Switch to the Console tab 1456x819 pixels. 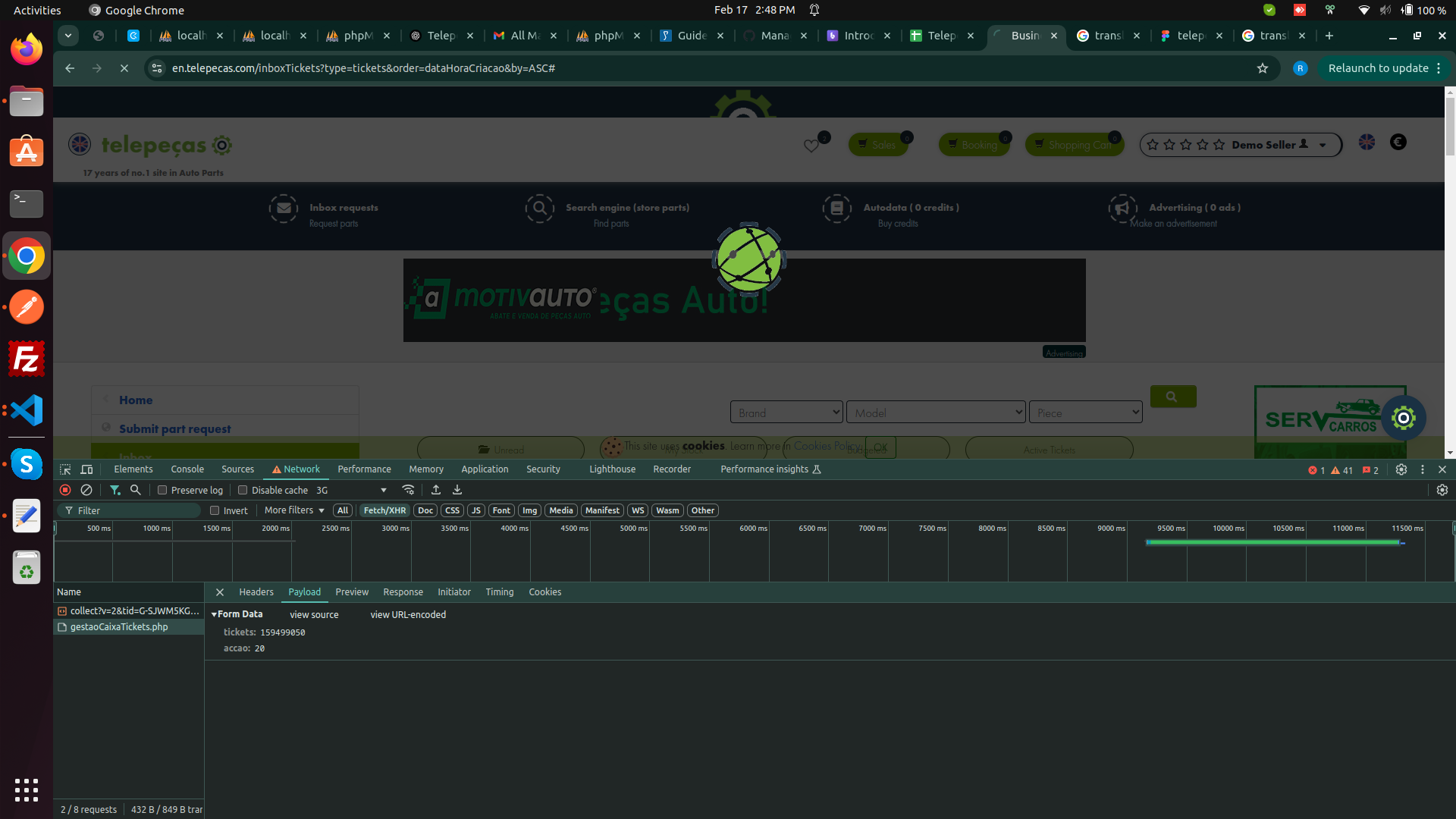187,469
